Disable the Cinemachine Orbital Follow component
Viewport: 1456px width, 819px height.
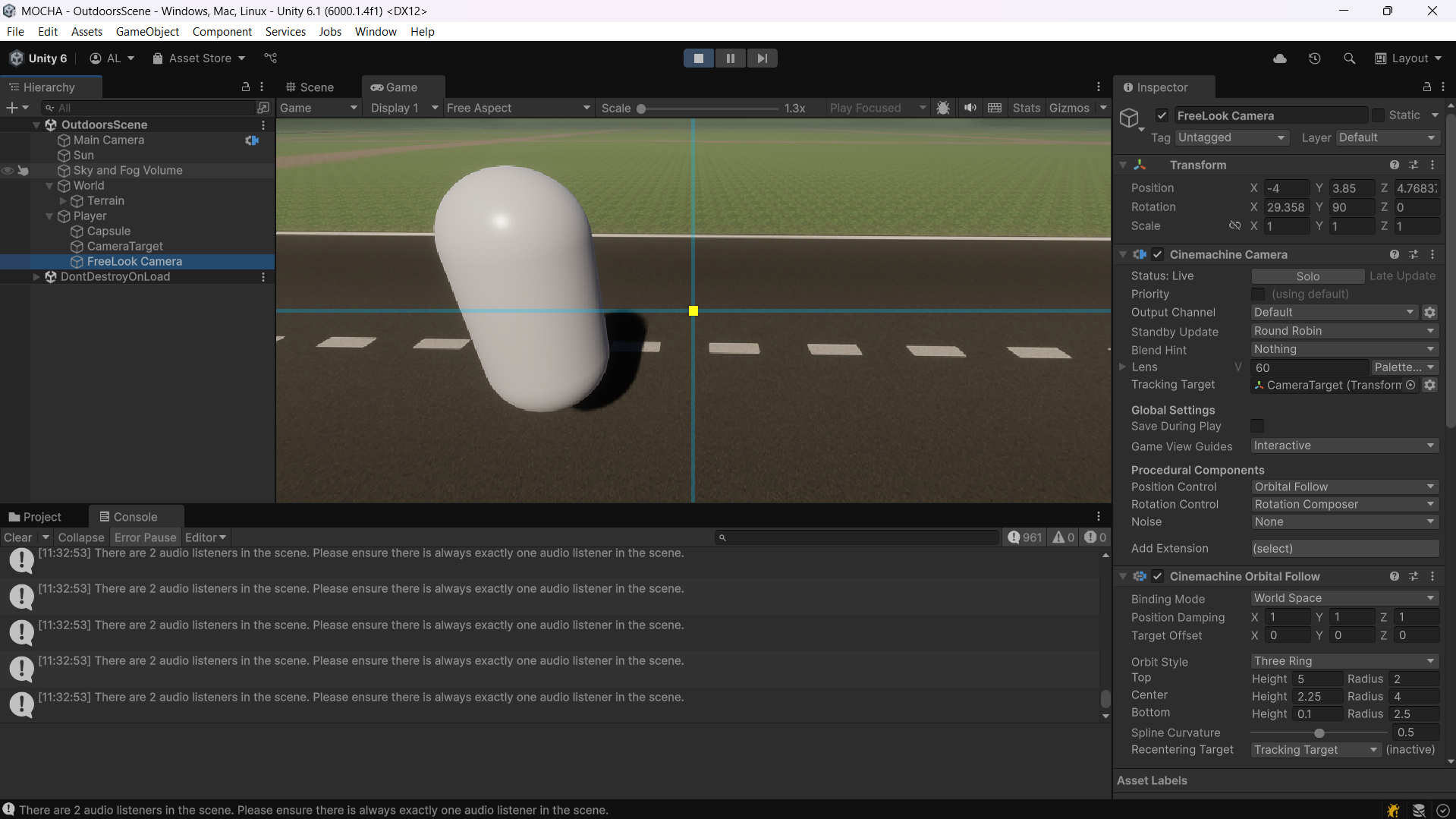click(1157, 576)
